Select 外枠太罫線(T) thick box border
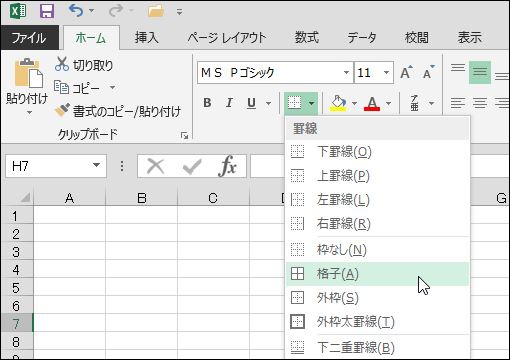Image resolution: width=510 pixels, height=360 pixels. (377, 322)
